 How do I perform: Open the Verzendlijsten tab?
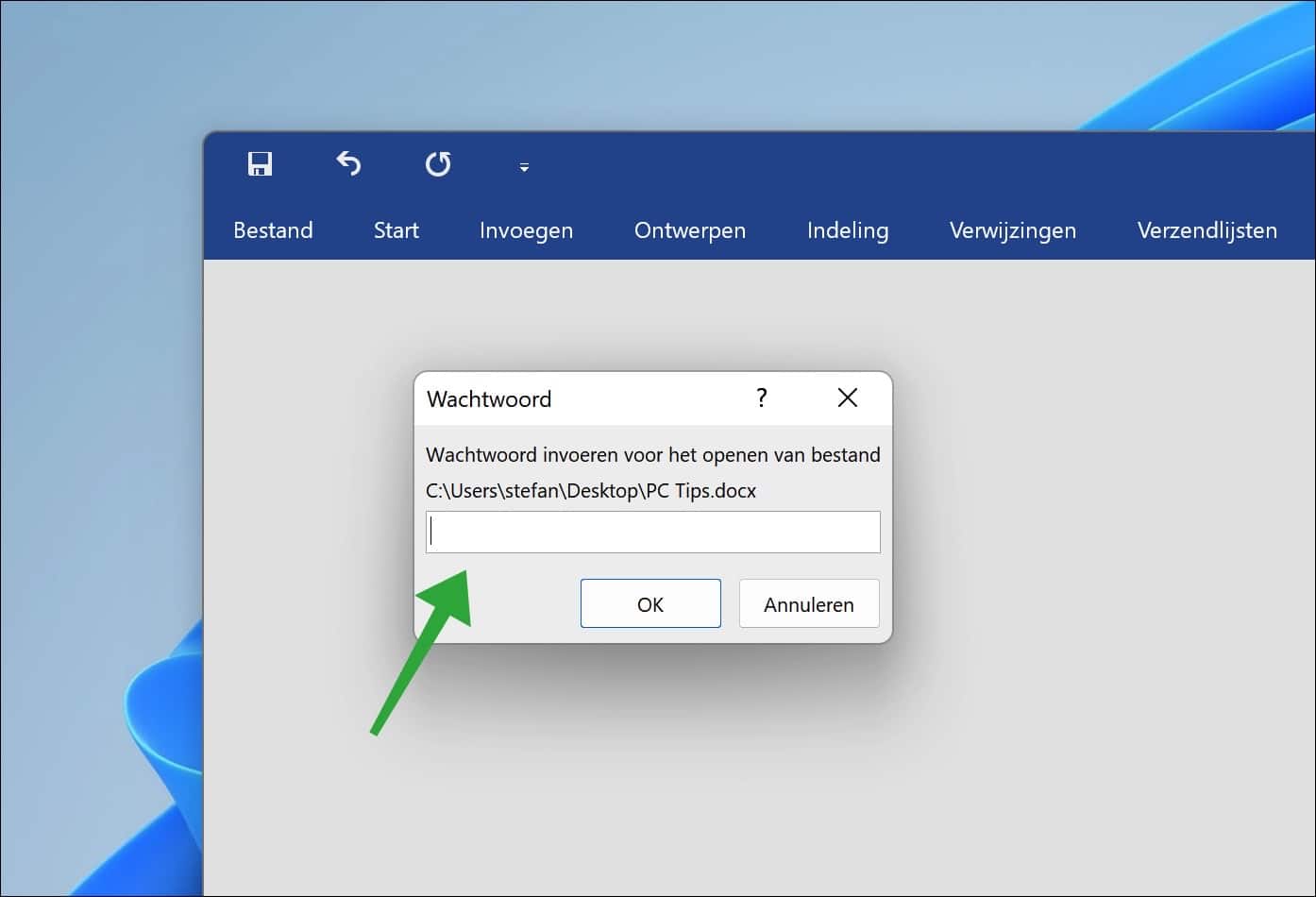click(x=1206, y=229)
